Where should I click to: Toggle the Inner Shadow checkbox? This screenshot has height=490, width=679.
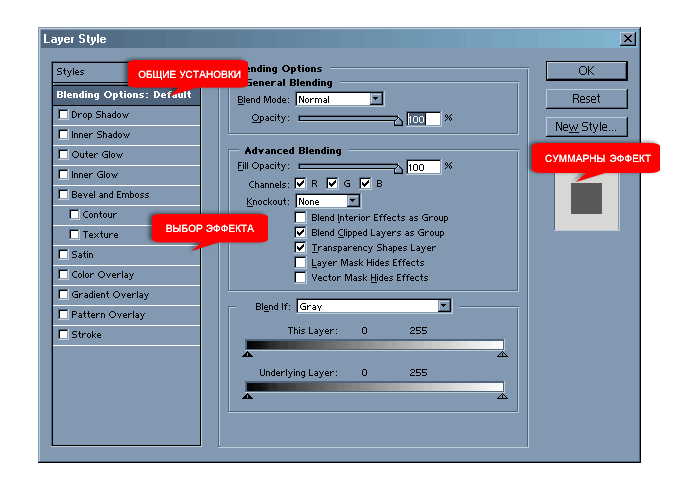[x=64, y=135]
